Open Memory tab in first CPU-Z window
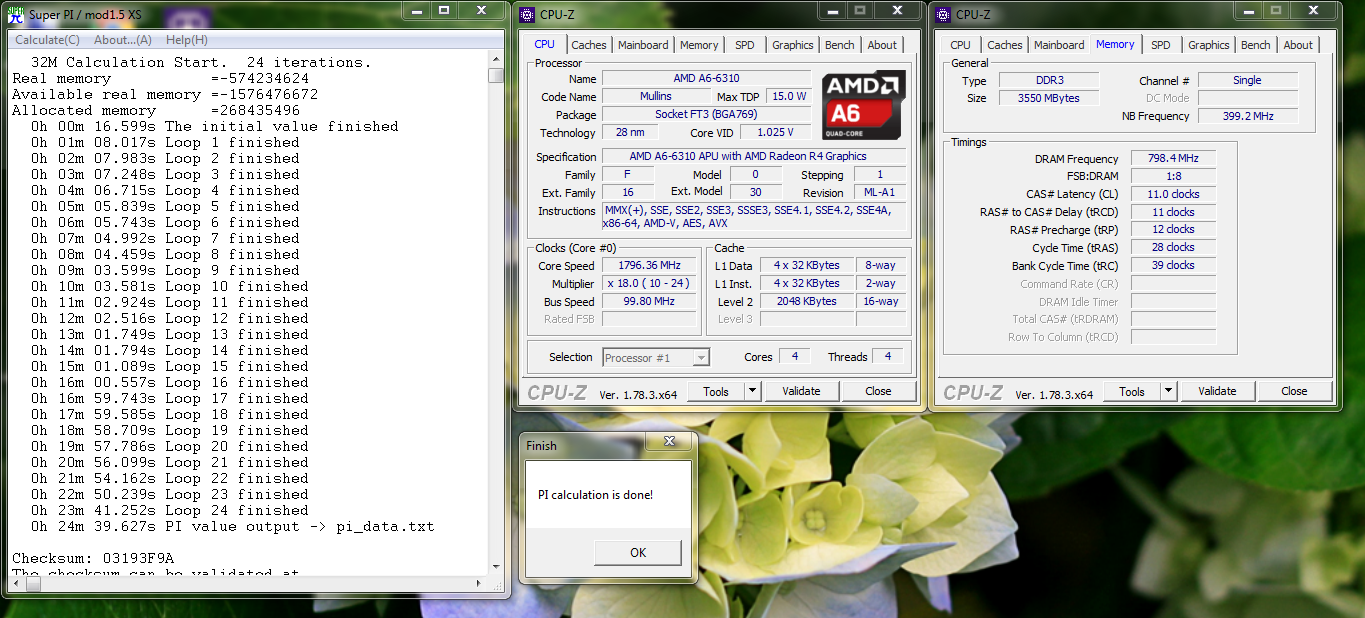 699,45
